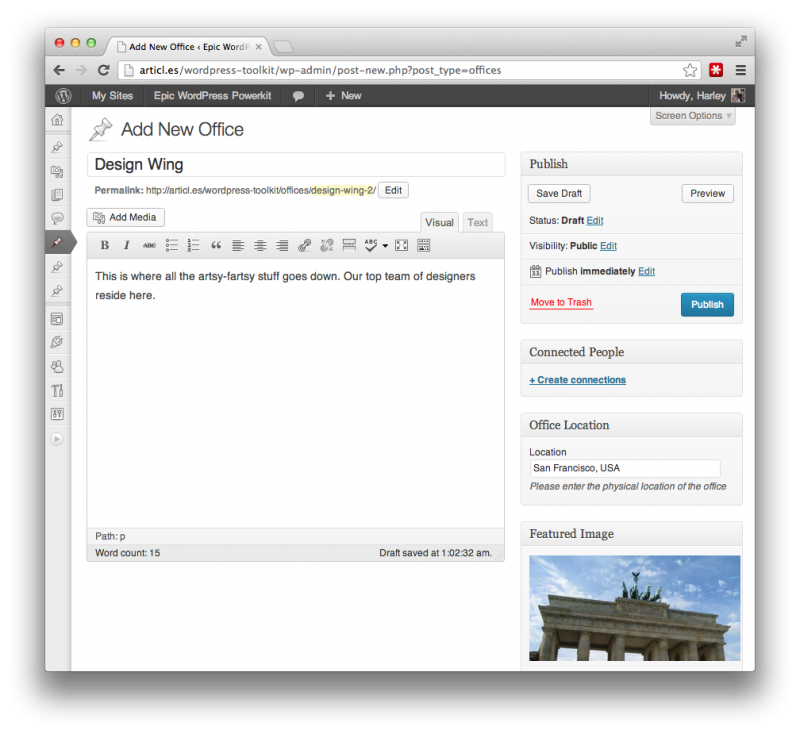
Task: Open the Settings sidebar icon
Action: (x=57, y=414)
